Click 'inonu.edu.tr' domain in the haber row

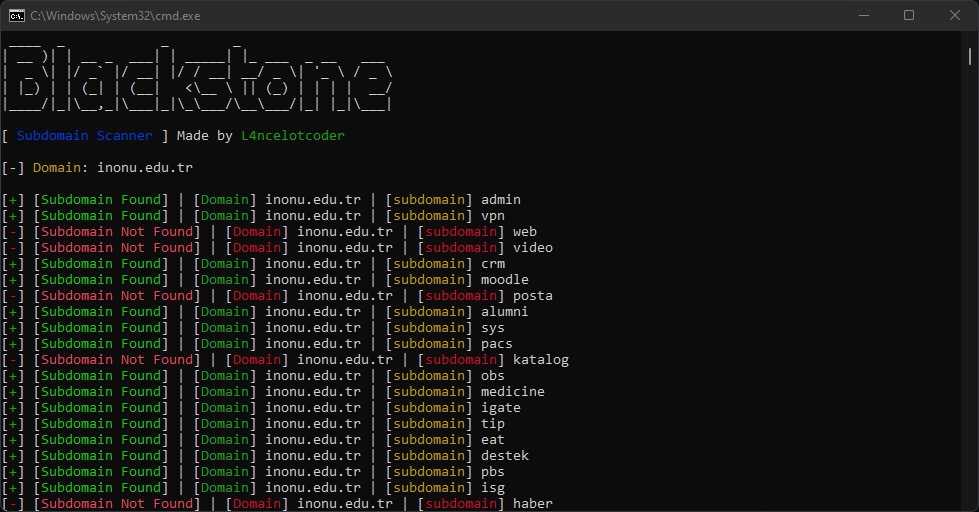click(345, 504)
